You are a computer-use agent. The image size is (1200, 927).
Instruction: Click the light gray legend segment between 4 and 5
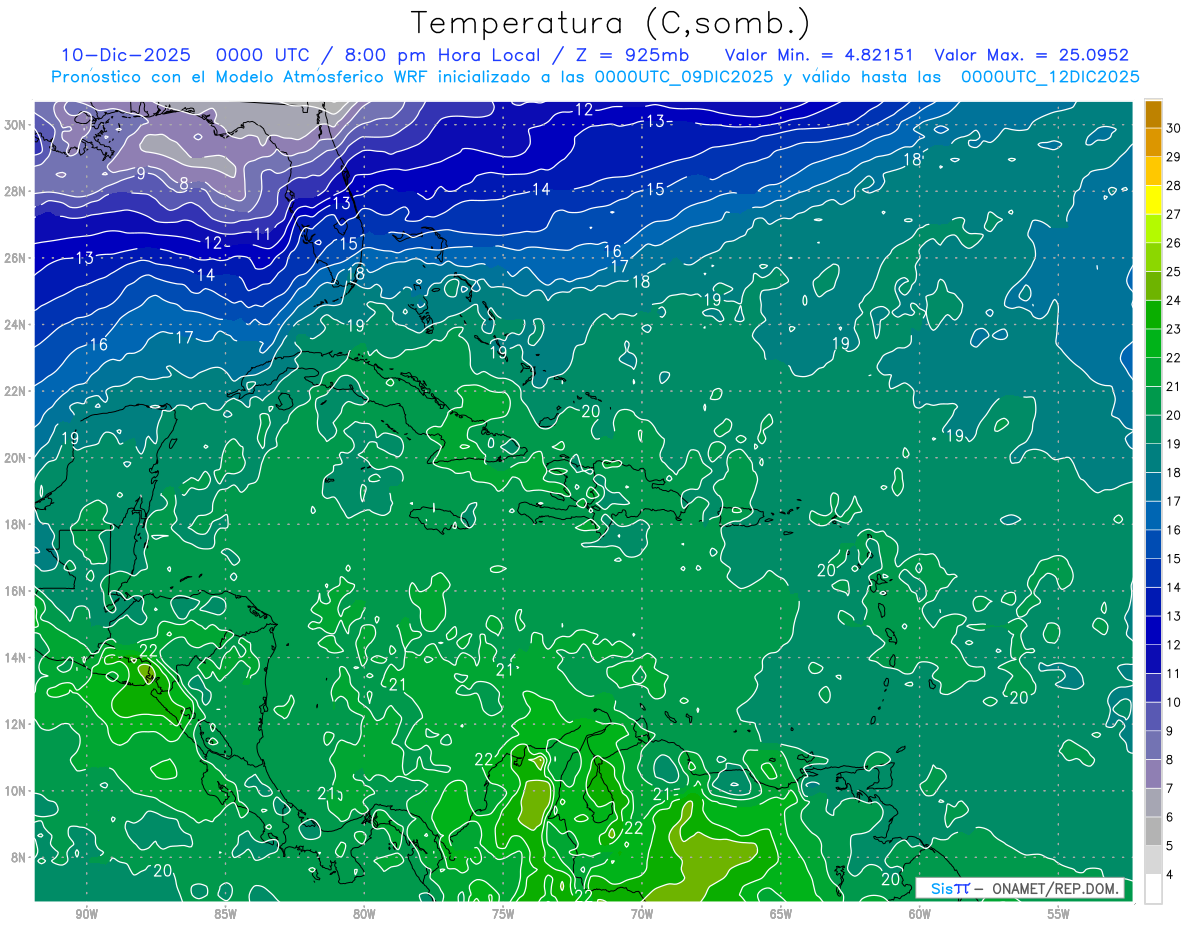(x=1153, y=861)
